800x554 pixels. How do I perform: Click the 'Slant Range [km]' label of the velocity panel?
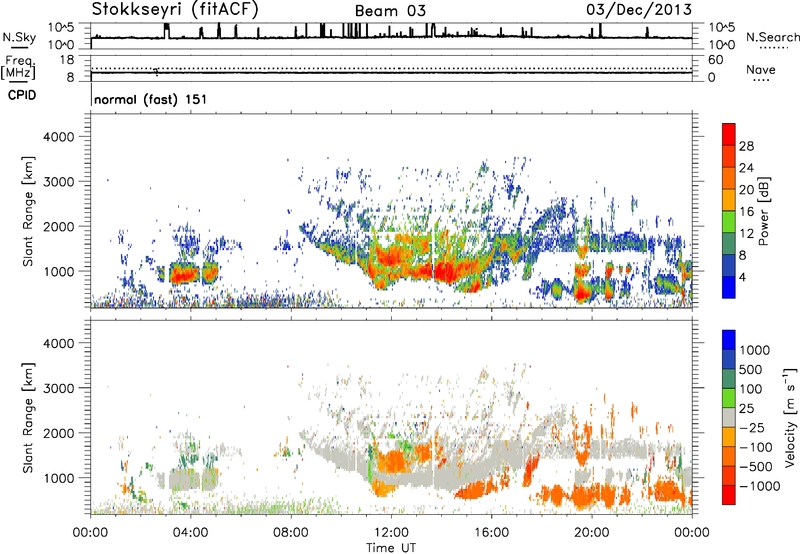pos(28,417)
